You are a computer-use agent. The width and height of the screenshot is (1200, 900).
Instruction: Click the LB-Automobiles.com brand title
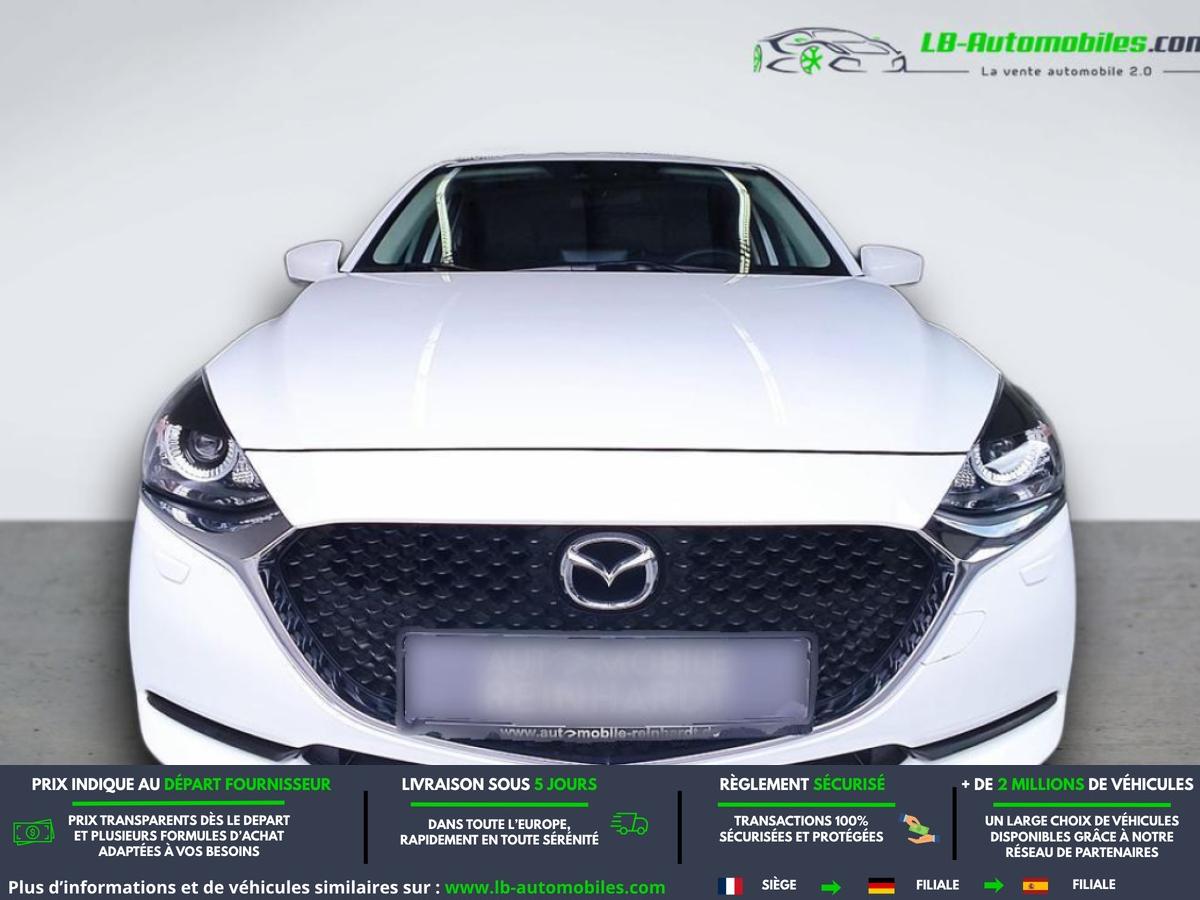coord(1059,42)
